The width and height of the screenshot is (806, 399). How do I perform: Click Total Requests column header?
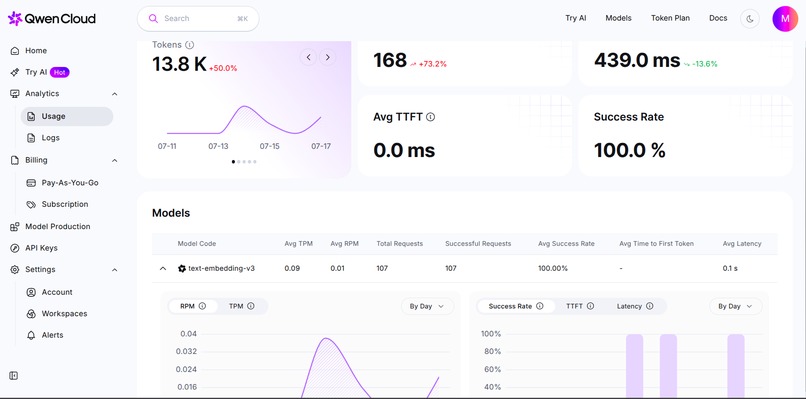click(400, 244)
